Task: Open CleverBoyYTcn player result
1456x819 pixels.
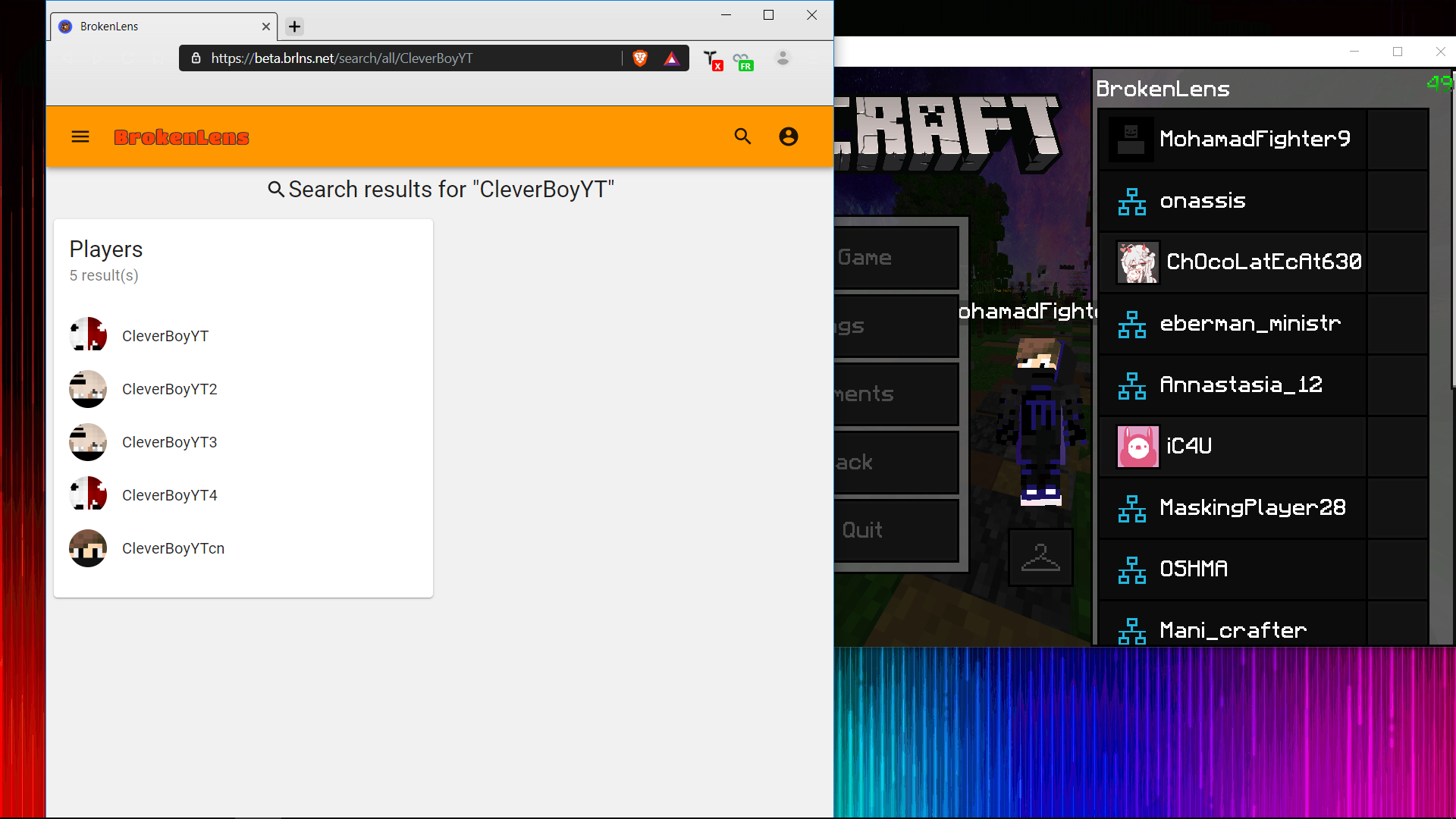Action: tap(243, 548)
